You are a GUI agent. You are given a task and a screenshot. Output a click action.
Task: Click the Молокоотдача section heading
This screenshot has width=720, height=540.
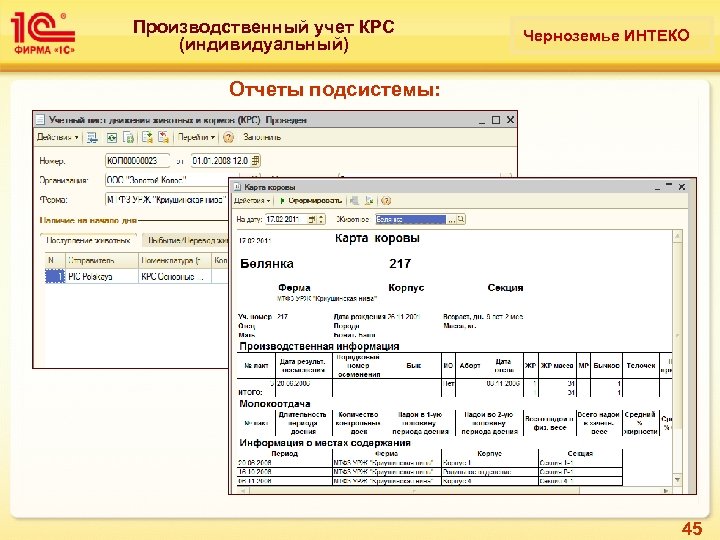coord(275,404)
